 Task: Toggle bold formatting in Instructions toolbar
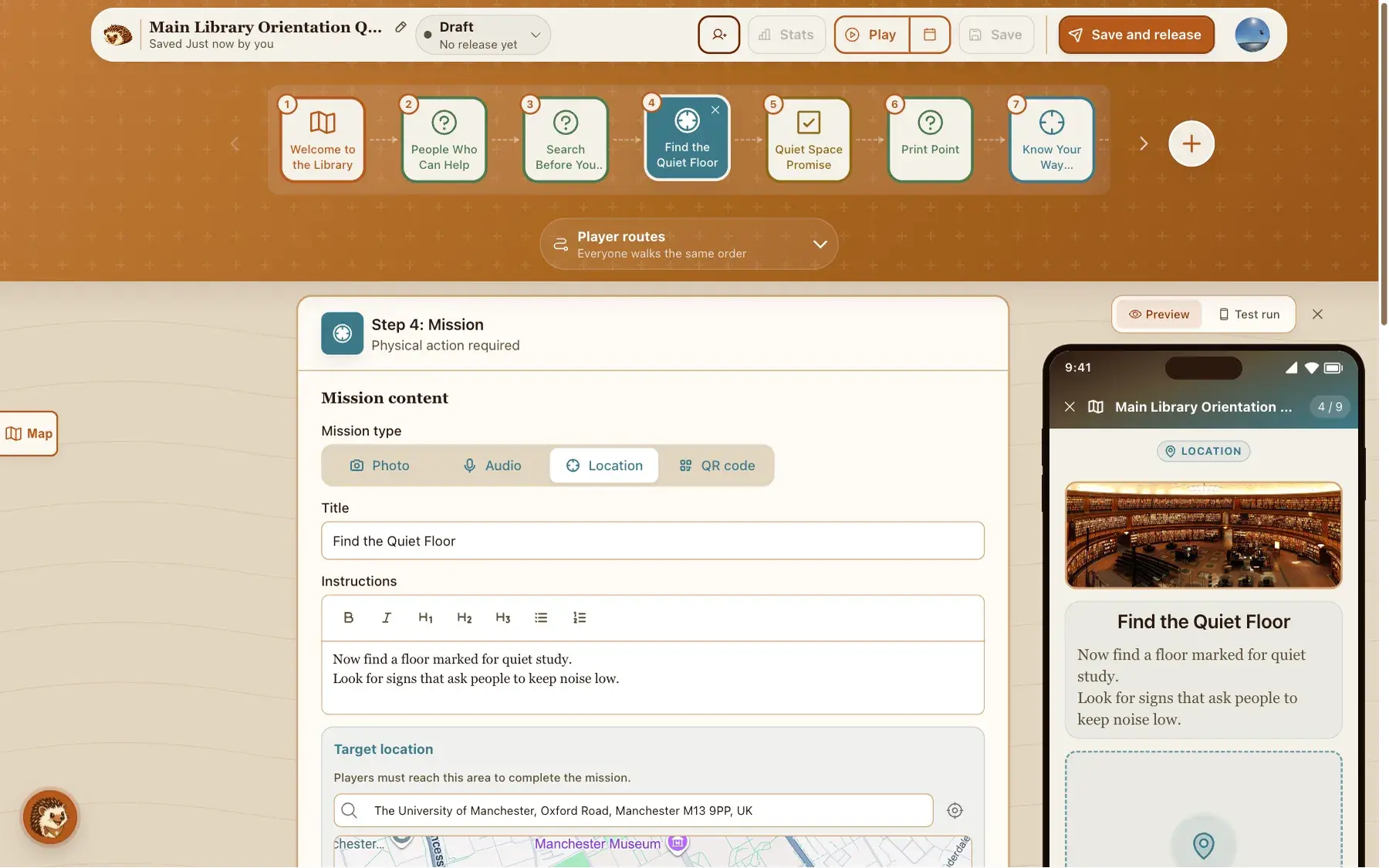click(348, 617)
